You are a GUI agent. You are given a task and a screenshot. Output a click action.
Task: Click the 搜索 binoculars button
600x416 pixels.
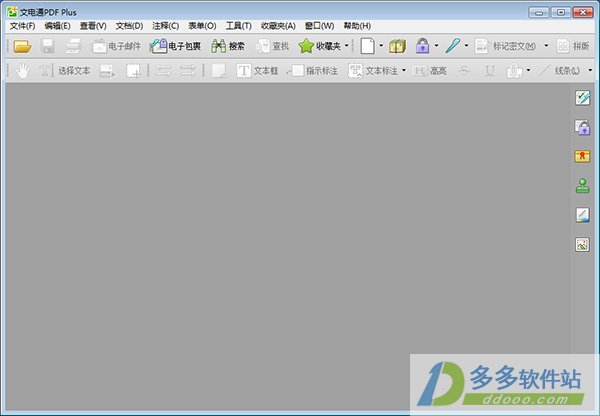point(228,46)
